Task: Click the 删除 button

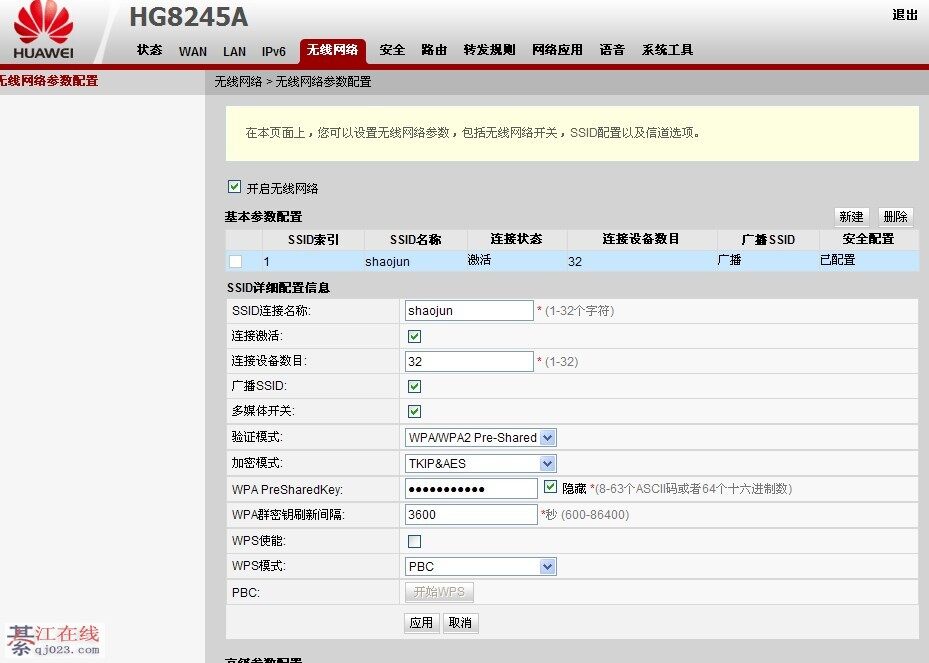Action: pyautogui.click(x=895, y=217)
